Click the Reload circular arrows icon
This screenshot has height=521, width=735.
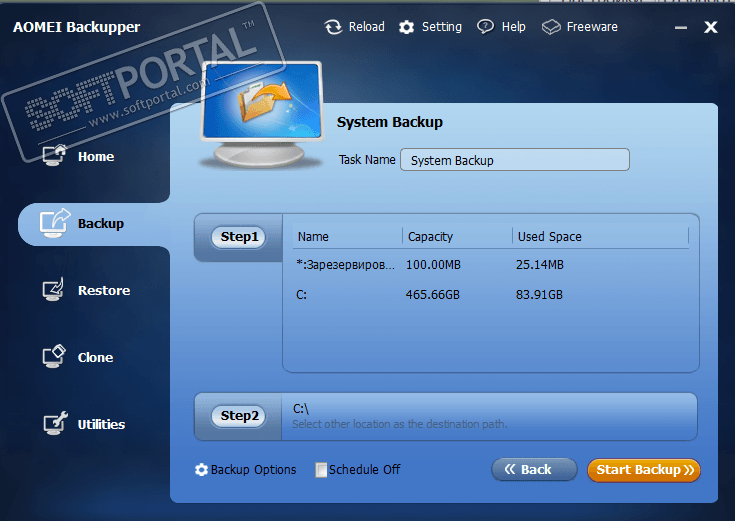pos(333,27)
